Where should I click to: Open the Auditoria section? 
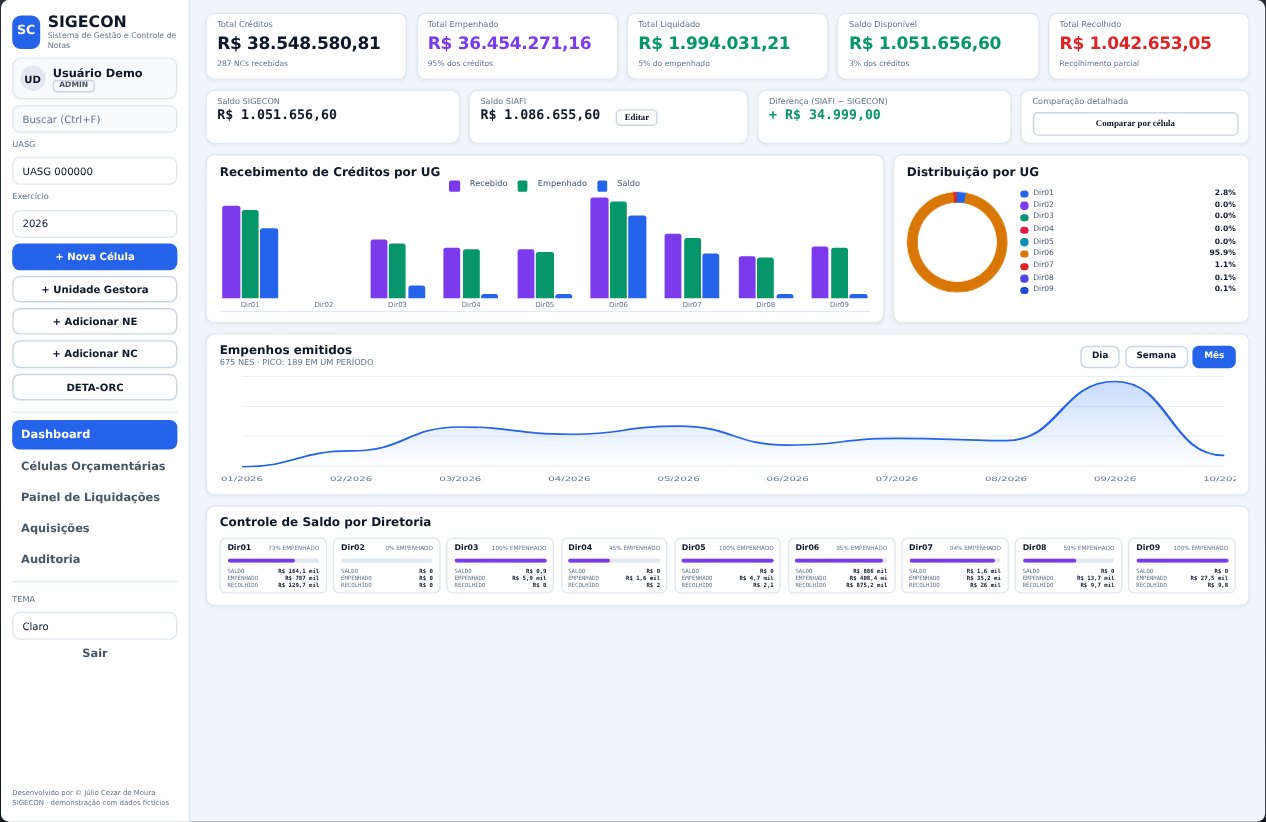[94, 559]
